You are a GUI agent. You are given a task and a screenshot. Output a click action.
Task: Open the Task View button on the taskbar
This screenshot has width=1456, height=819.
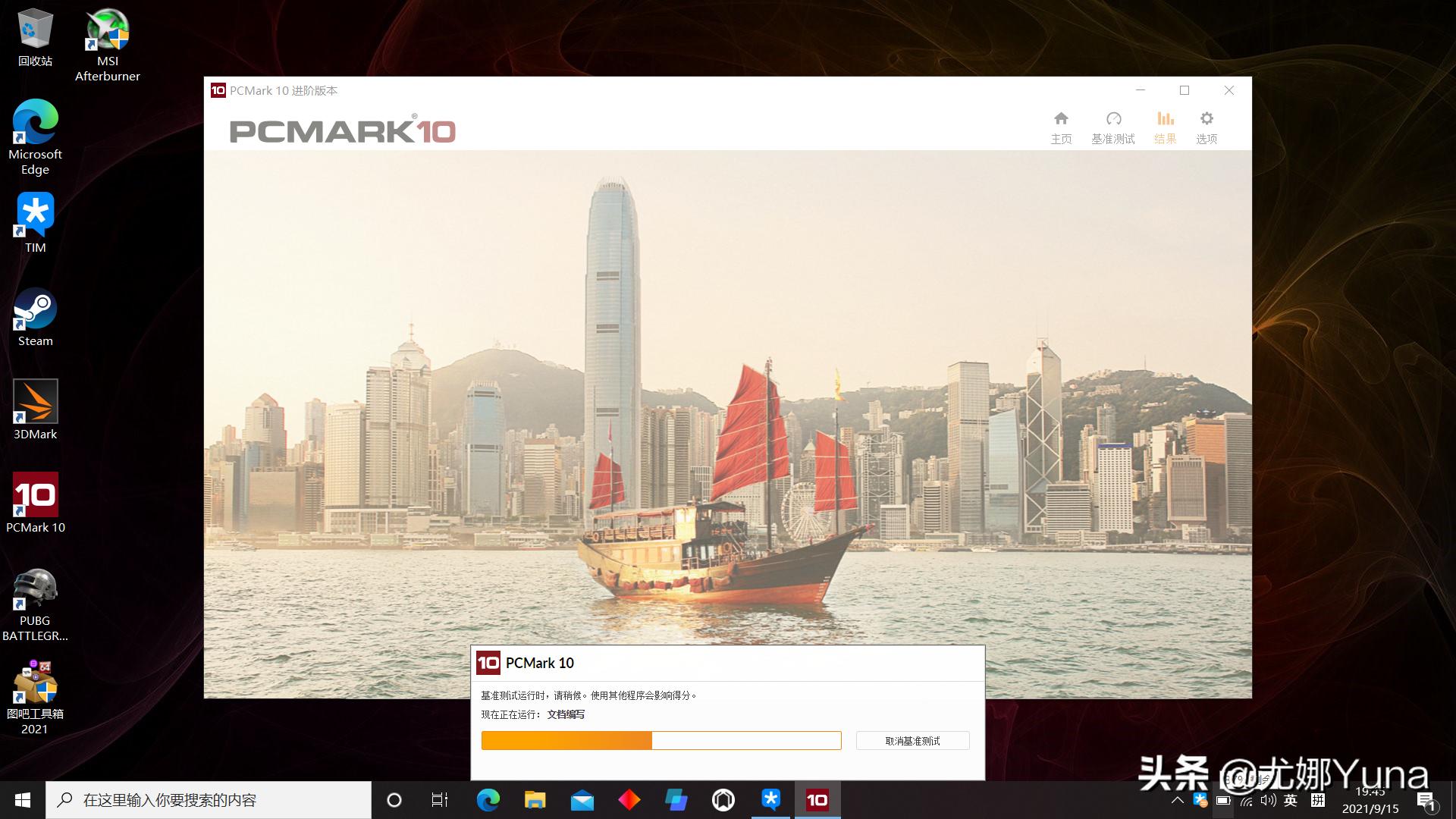point(440,800)
